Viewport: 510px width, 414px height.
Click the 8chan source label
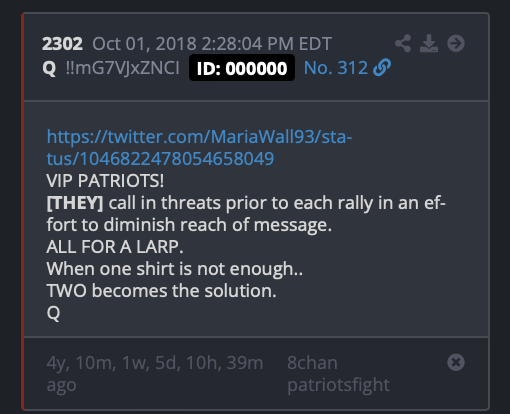[312, 362]
